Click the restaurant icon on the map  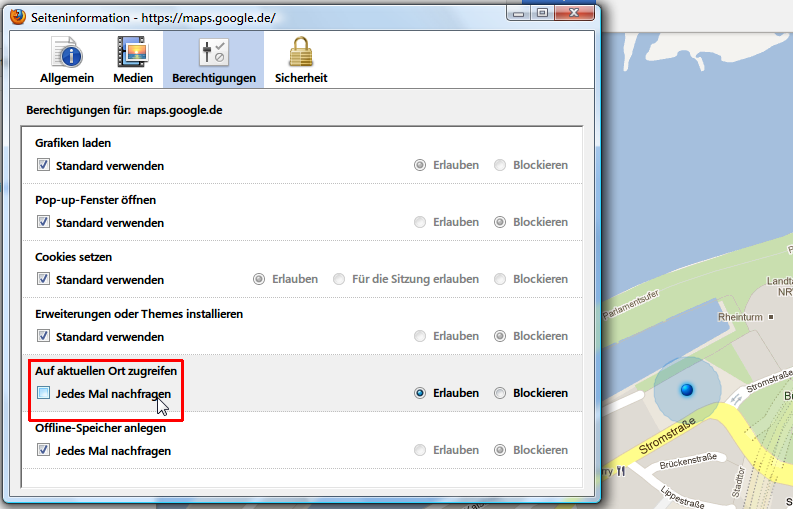click(621, 471)
